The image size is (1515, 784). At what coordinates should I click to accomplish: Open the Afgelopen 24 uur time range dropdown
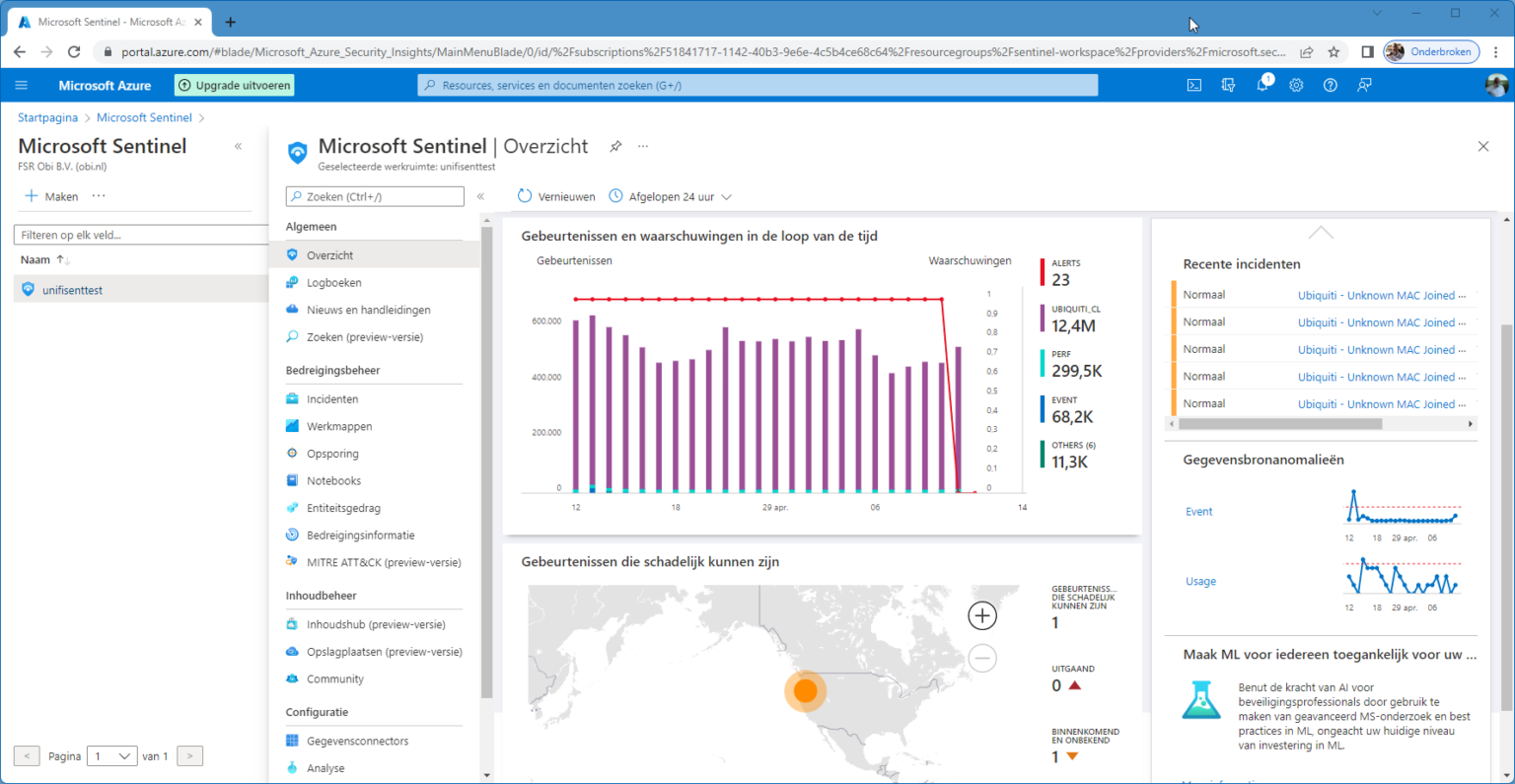tap(671, 196)
